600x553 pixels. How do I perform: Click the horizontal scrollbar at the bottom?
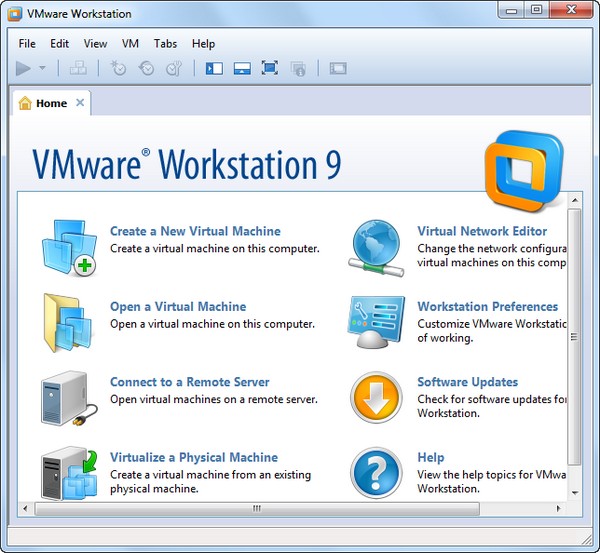click(x=256, y=508)
